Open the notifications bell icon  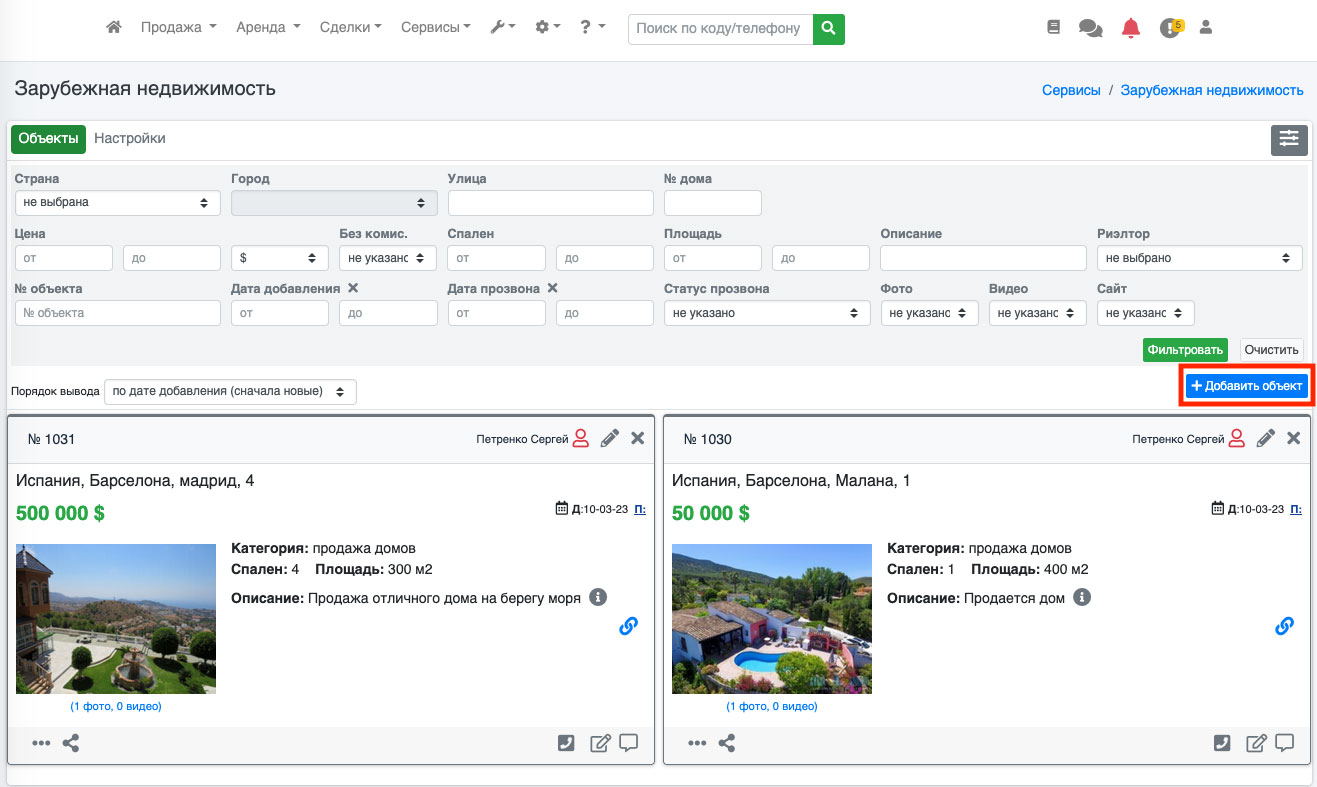click(1131, 28)
